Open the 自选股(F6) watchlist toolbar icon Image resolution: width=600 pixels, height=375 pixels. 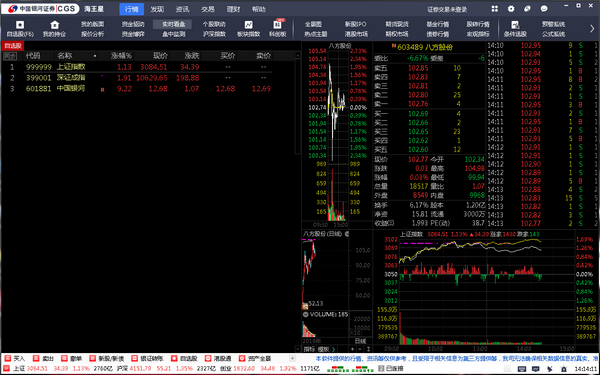point(20,25)
